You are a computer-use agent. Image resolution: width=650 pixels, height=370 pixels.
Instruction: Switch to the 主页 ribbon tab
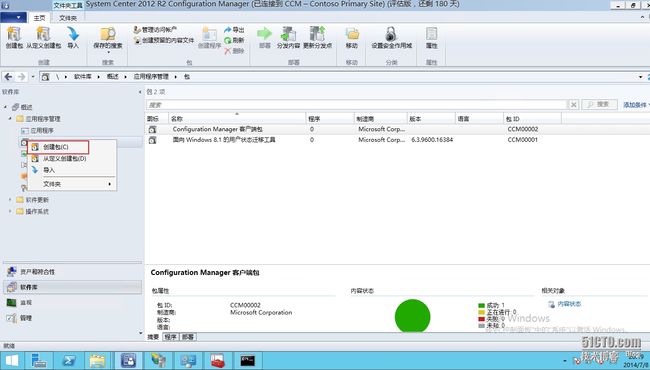39,18
